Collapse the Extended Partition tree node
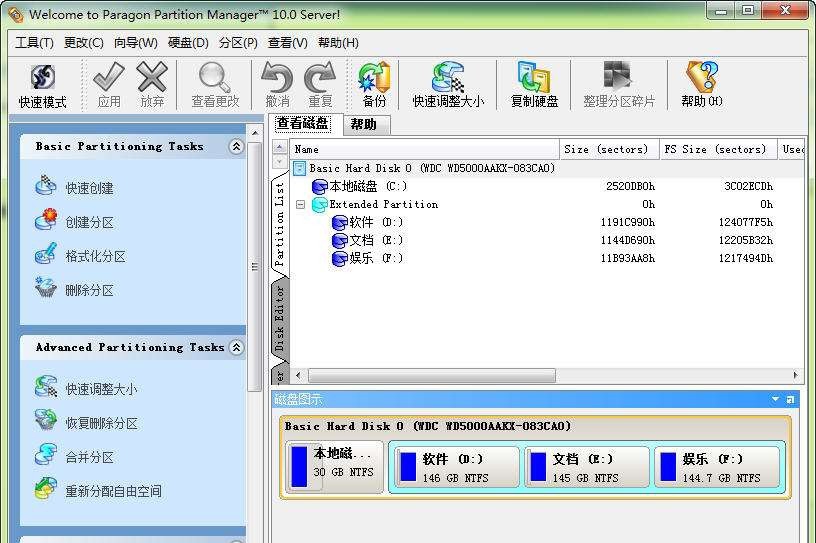The image size is (816, 543). [x=300, y=205]
